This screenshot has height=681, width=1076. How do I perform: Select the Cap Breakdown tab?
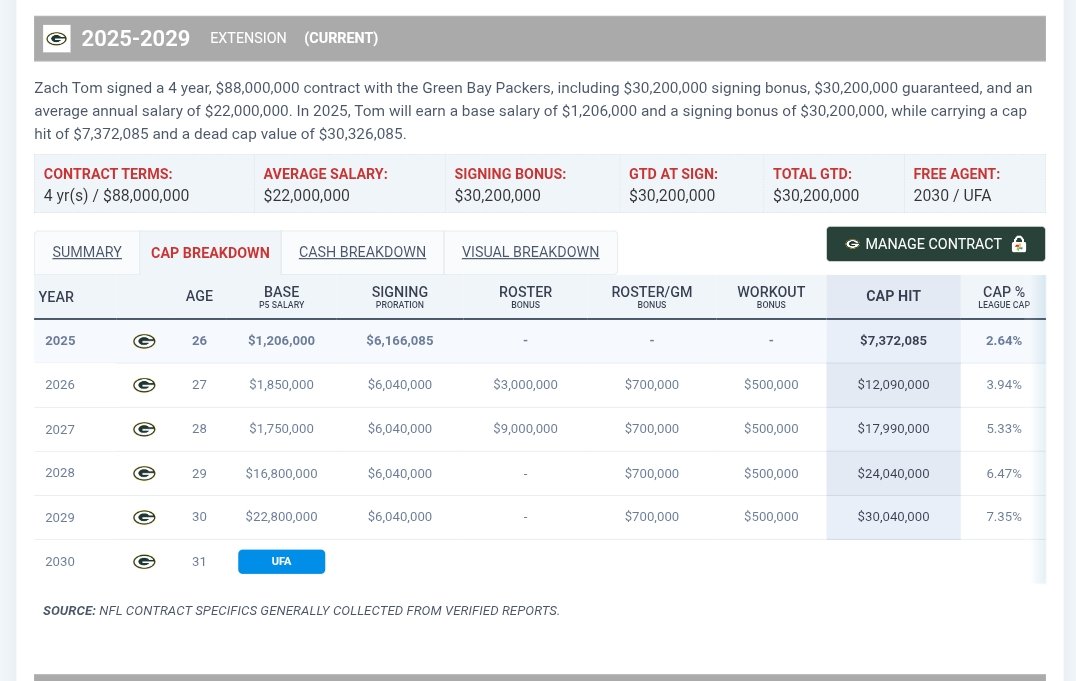click(x=210, y=253)
